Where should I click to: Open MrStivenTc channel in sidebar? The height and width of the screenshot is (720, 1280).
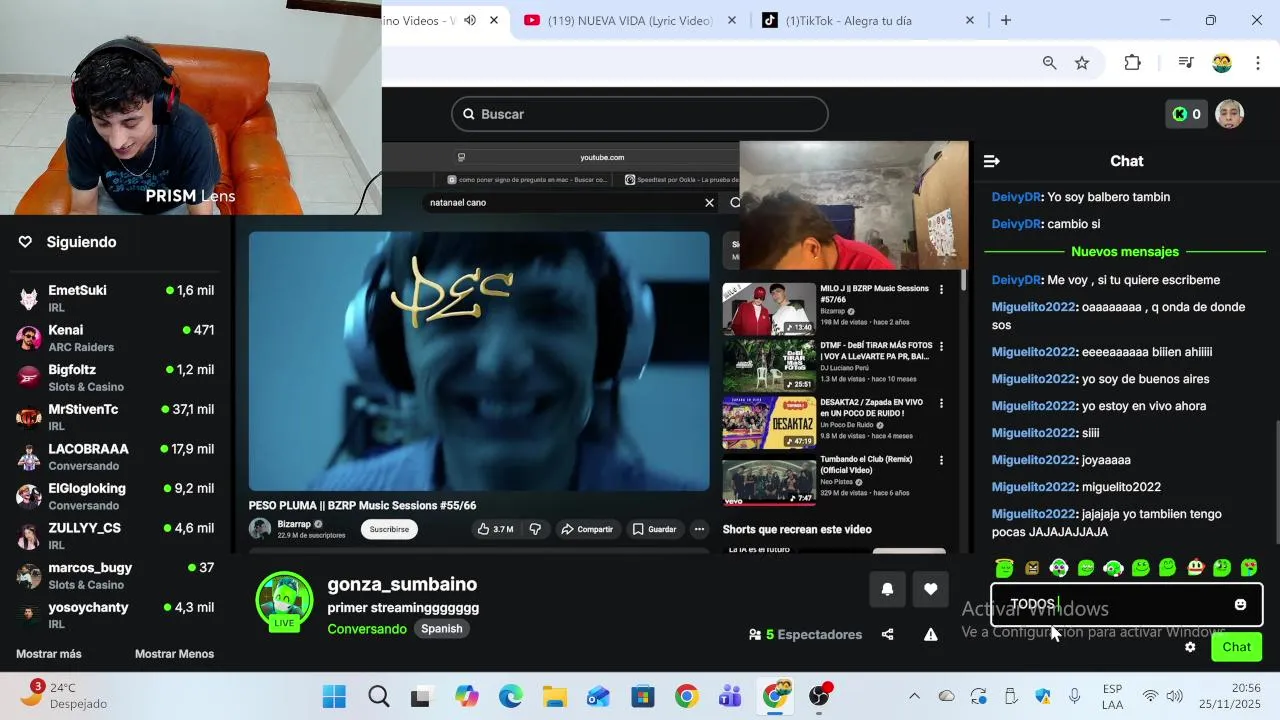[x=115, y=417]
